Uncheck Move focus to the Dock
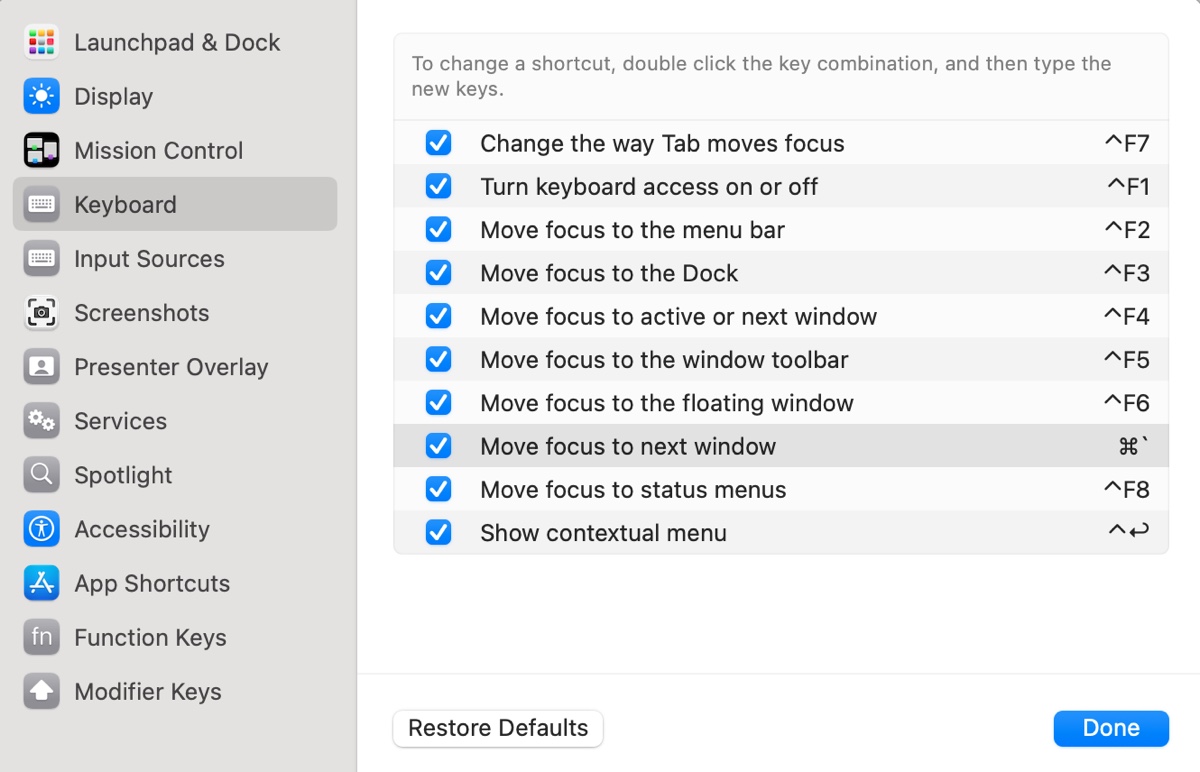Viewport: 1200px width, 772px height. (x=438, y=273)
